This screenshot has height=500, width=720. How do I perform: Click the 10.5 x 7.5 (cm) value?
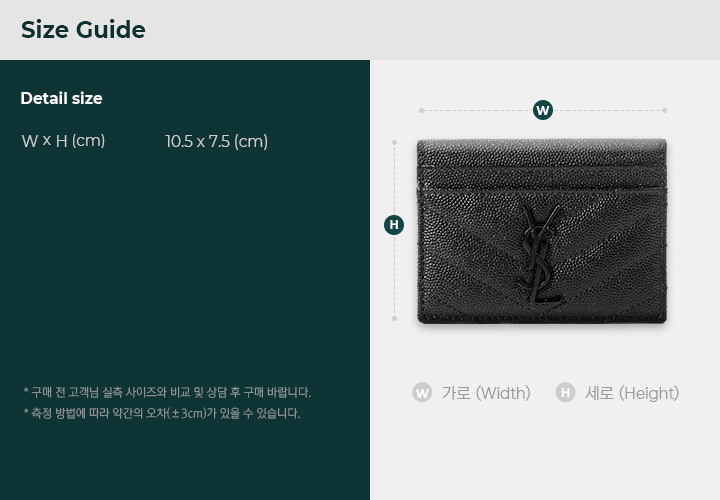coord(216,141)
